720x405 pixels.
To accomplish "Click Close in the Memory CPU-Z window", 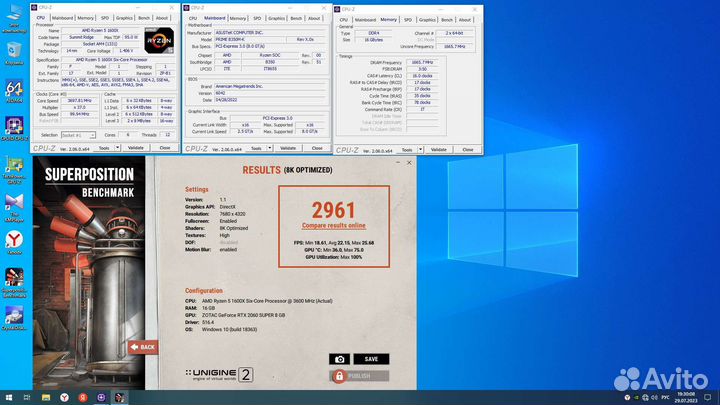I will tap(467, 150).
